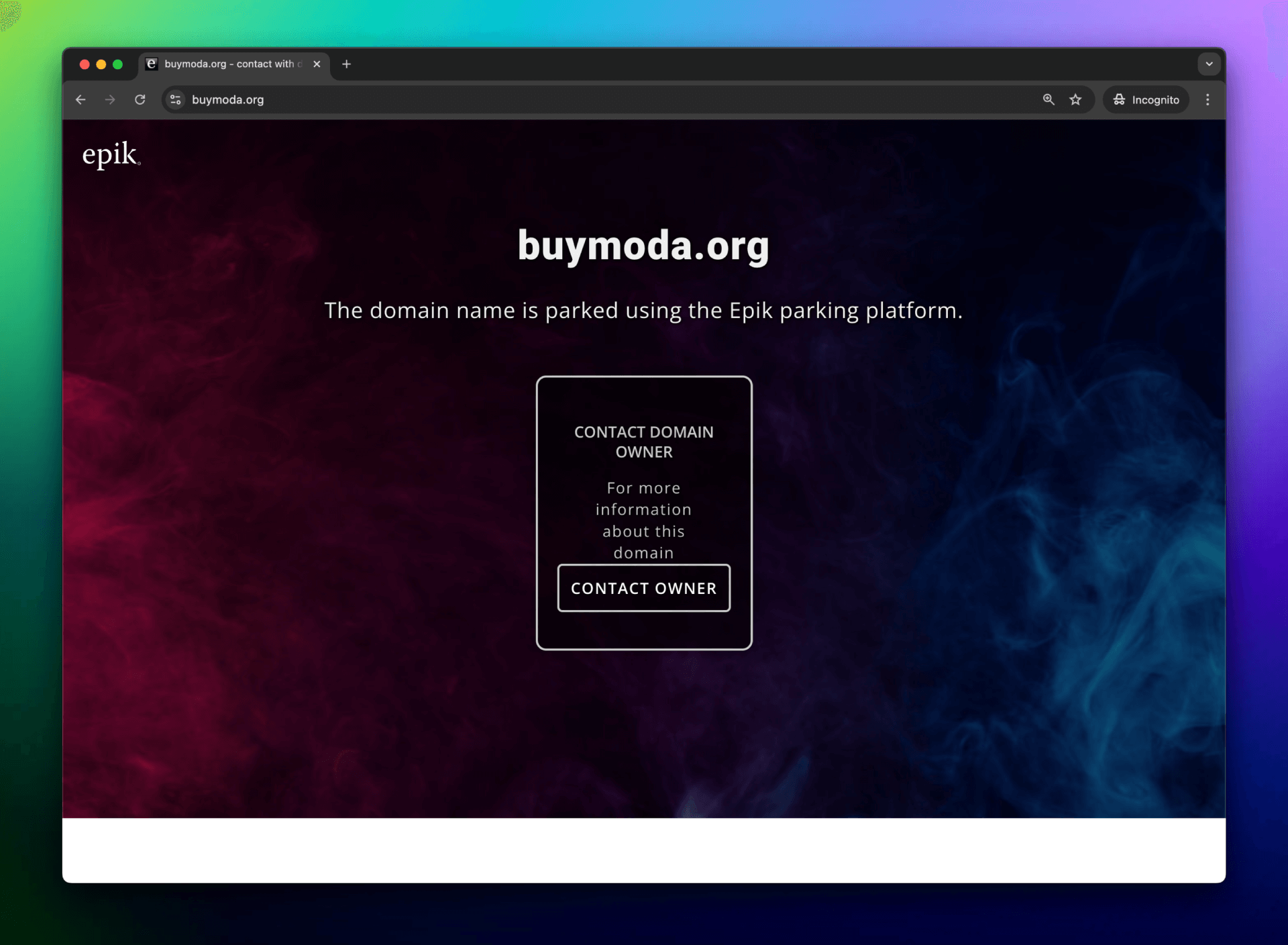Close the window with red button

(85, 64)
